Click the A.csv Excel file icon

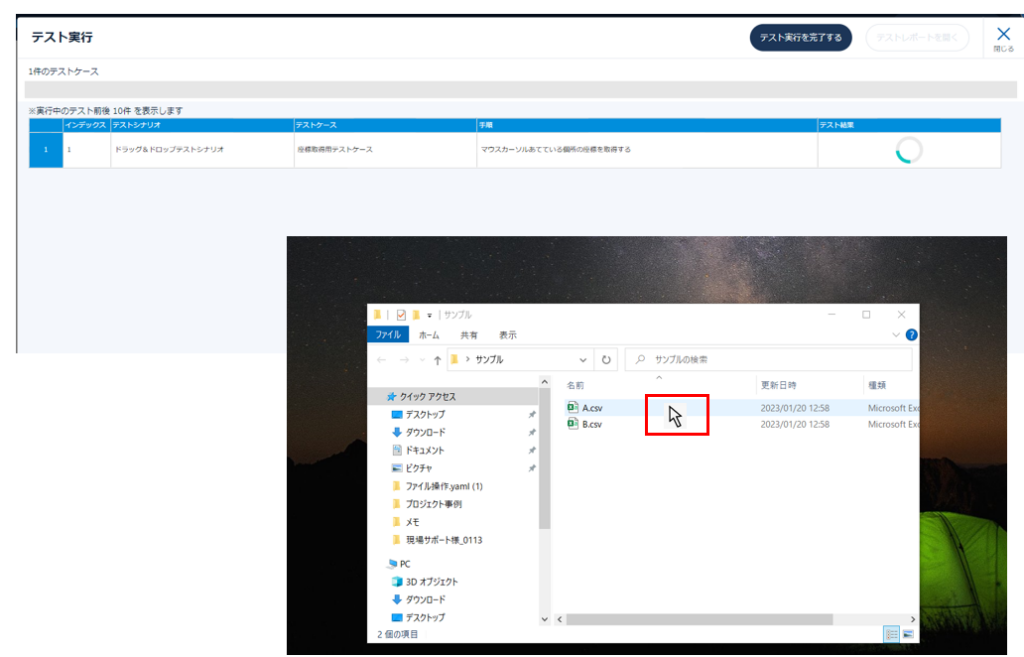[x=573, y=408]
